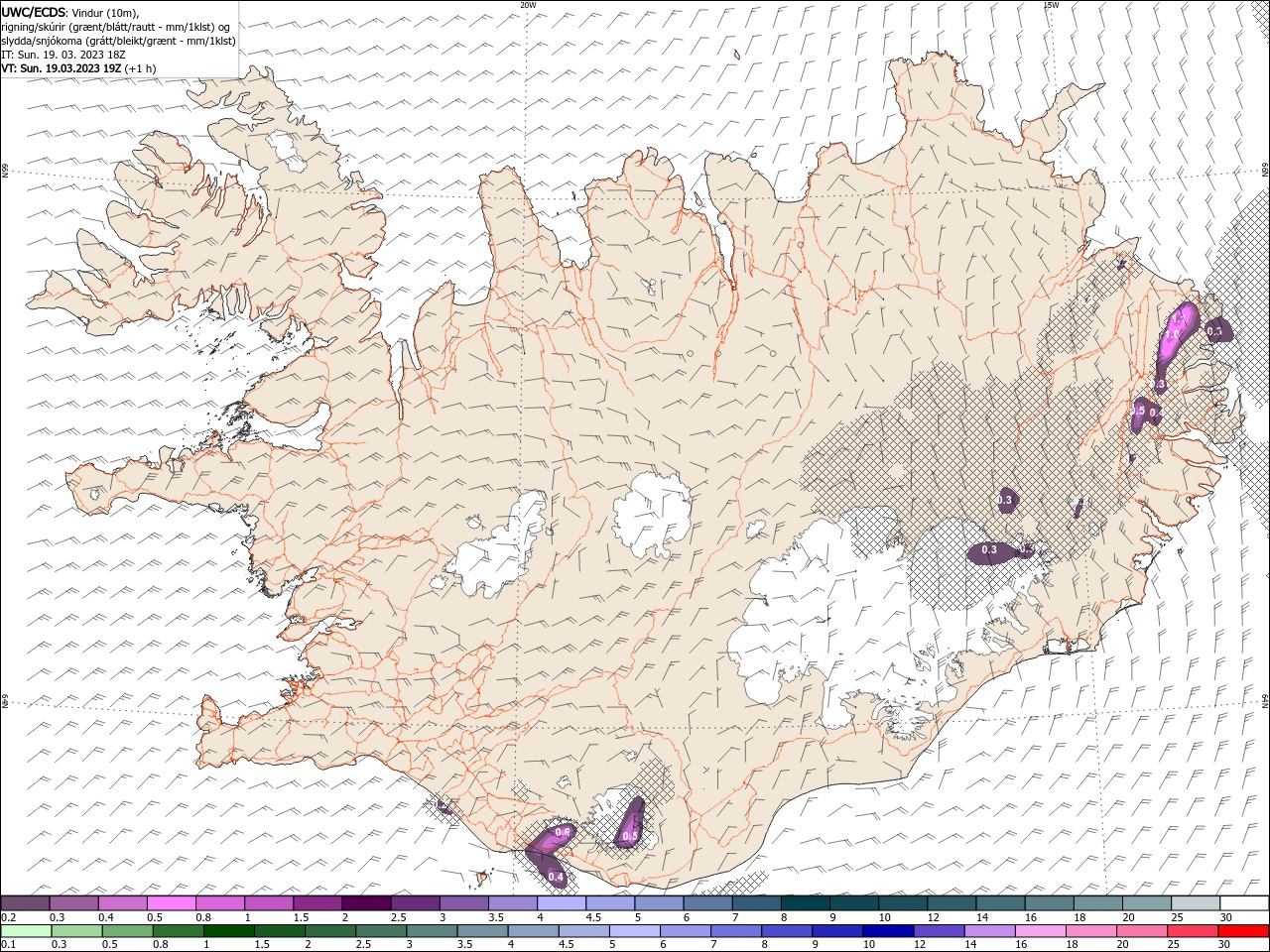This screenshot has height=952, width=1270.
Task: Click lower legend pink swatch above 18
Action: 1091,931
